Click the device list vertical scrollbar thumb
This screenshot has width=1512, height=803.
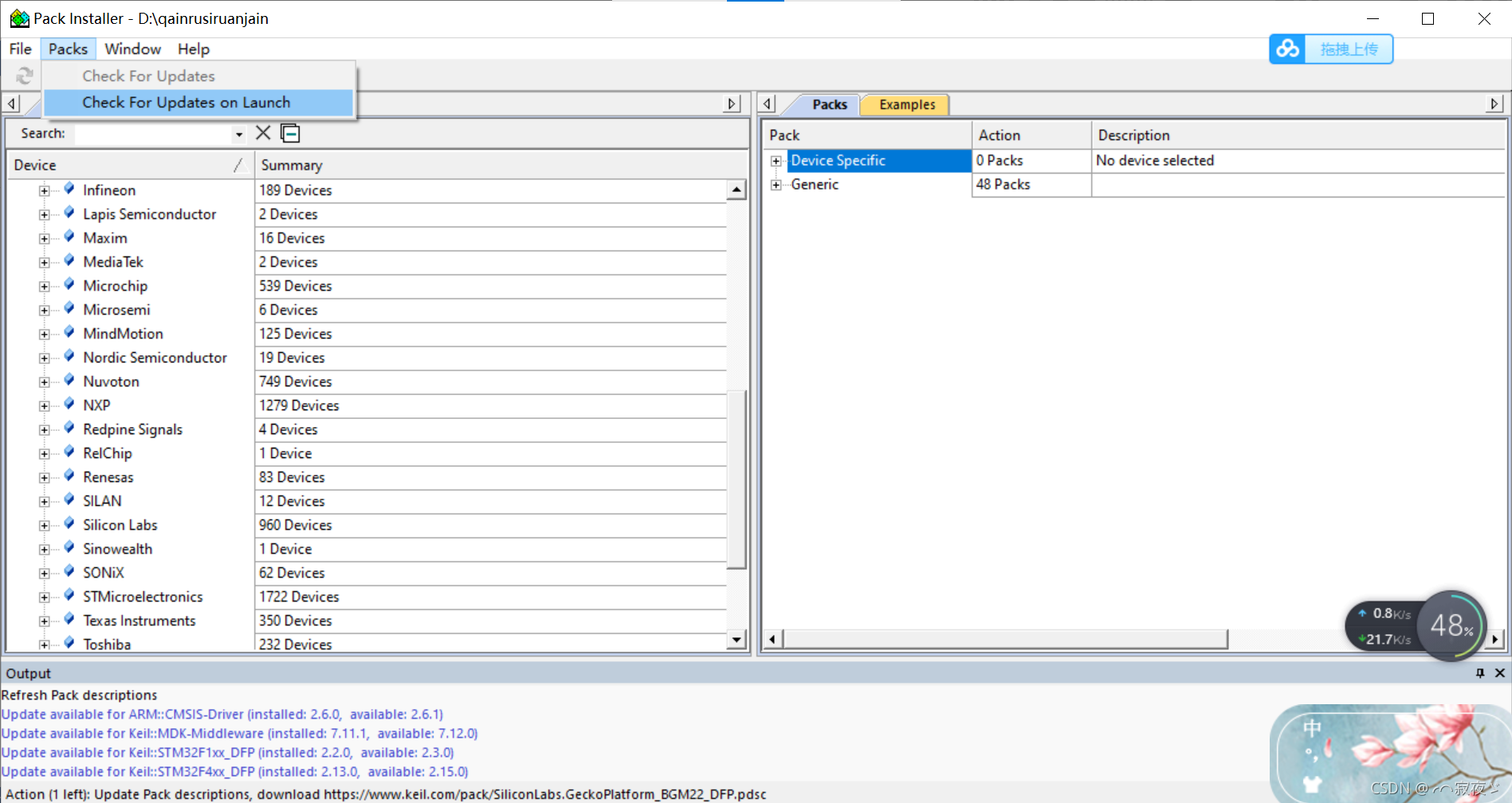(738, 480)
